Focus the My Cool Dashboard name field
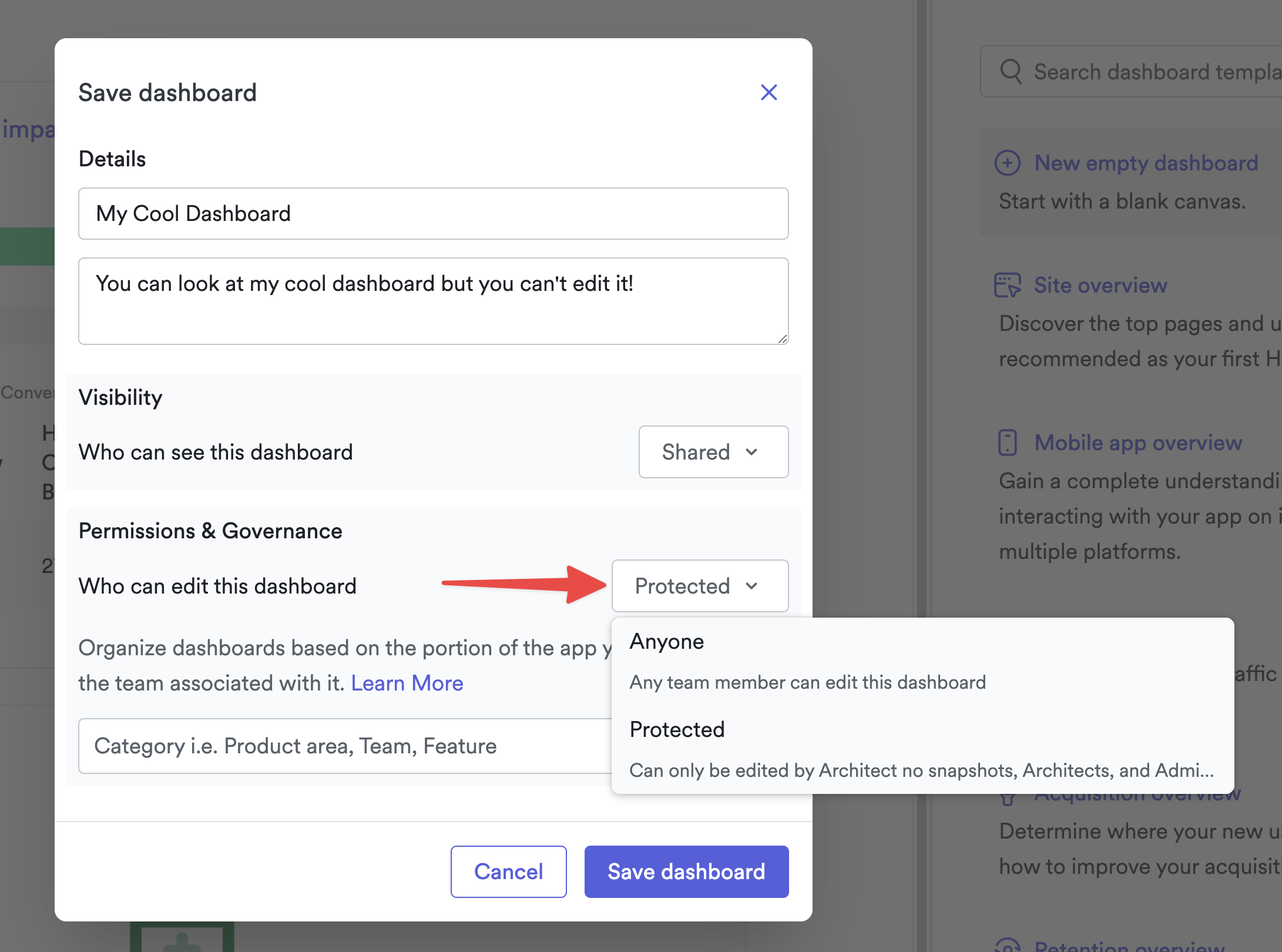Viewport: 1282px width, 952px height. click(x=433, y=213)
